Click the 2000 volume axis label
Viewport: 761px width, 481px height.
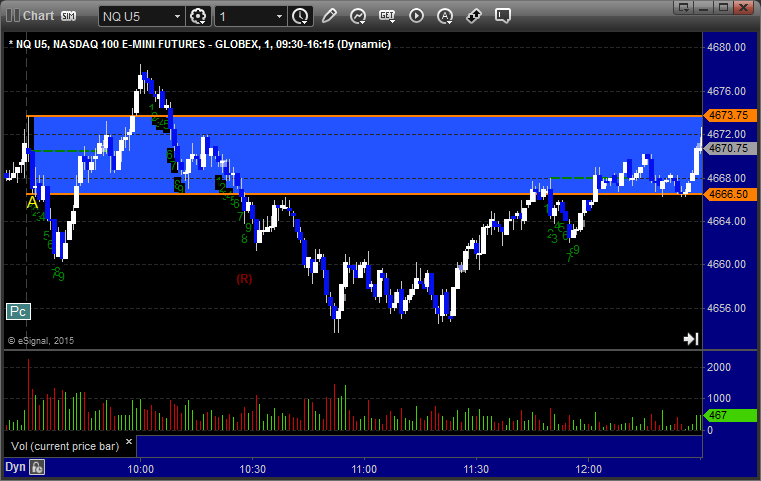(719, 367)
